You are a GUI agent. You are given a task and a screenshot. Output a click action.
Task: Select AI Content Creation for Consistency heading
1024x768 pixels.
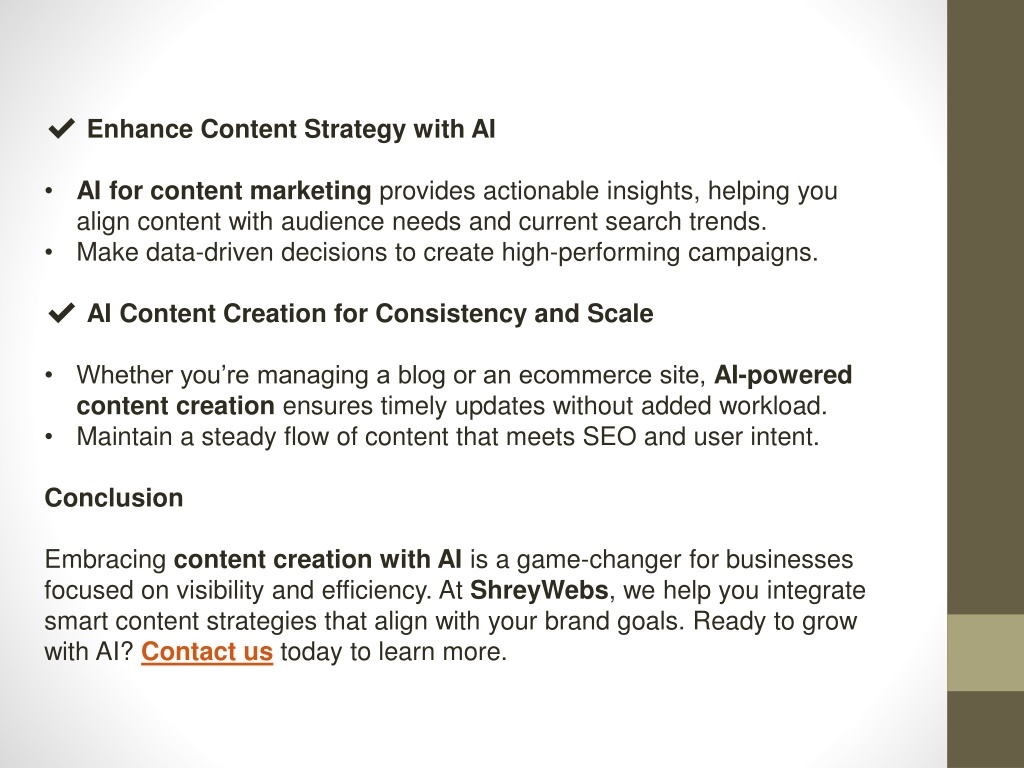(370, 313)
